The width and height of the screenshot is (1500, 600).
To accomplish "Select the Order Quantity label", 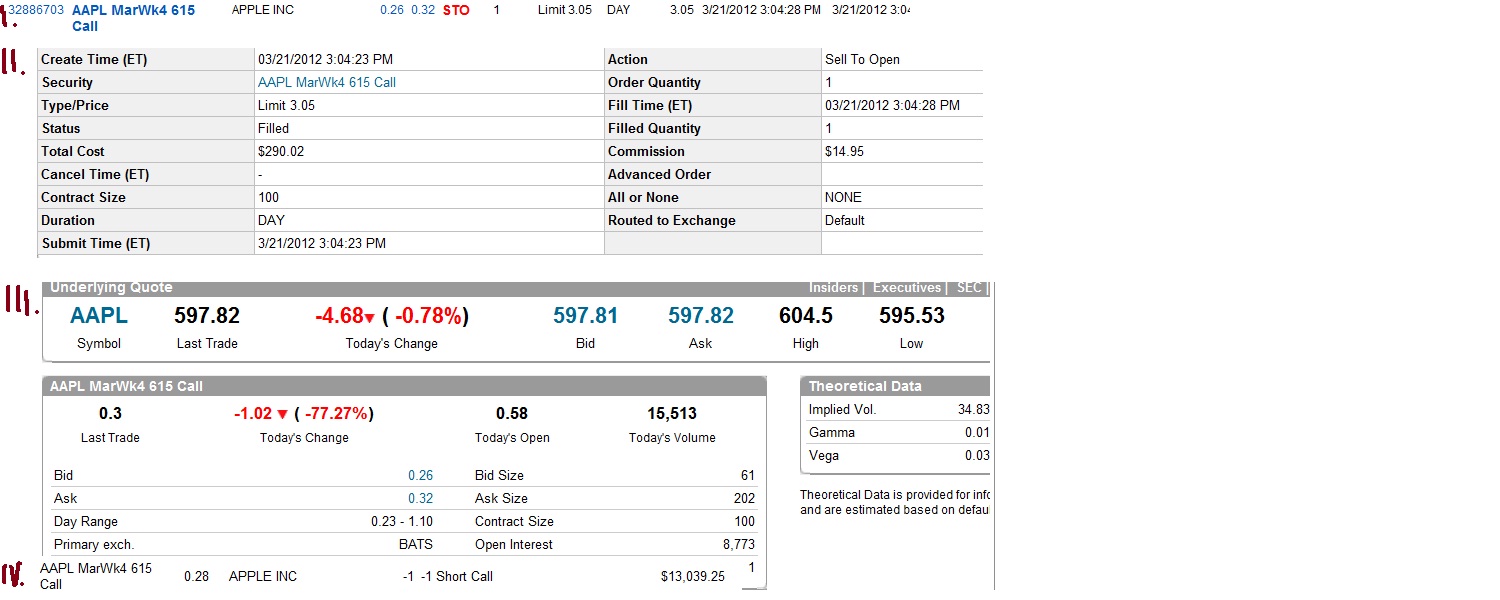I will pos(654,83).
